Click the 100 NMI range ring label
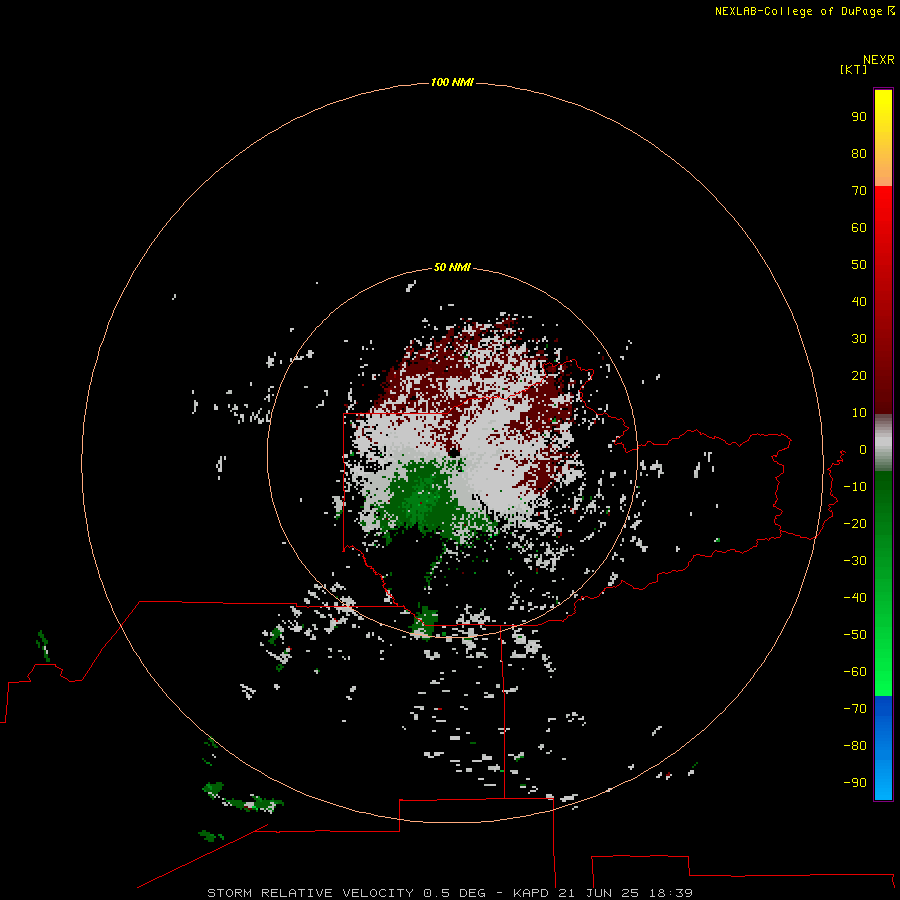900x900 pixels. point(452,83)
